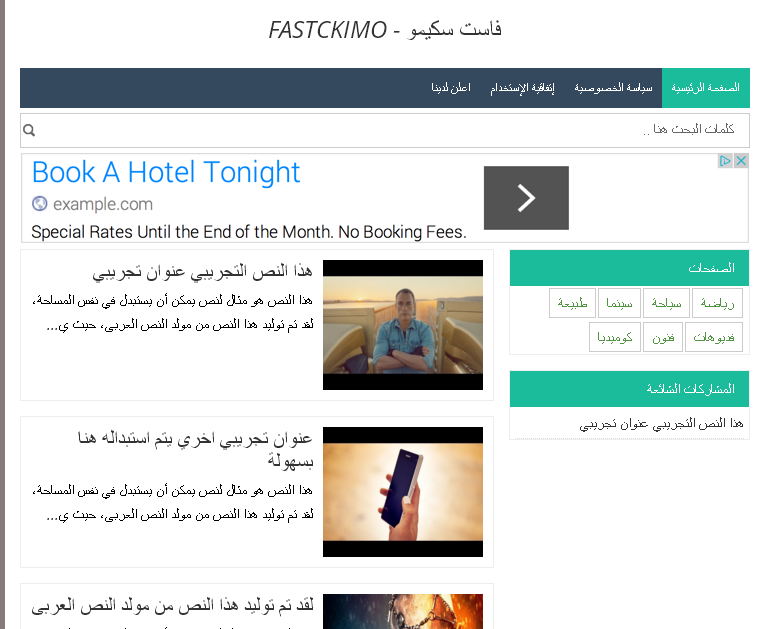Open thumbnail of man with crossed arms
The height and width of the screenshot is (629, 765).
click(x=403, y=325)
